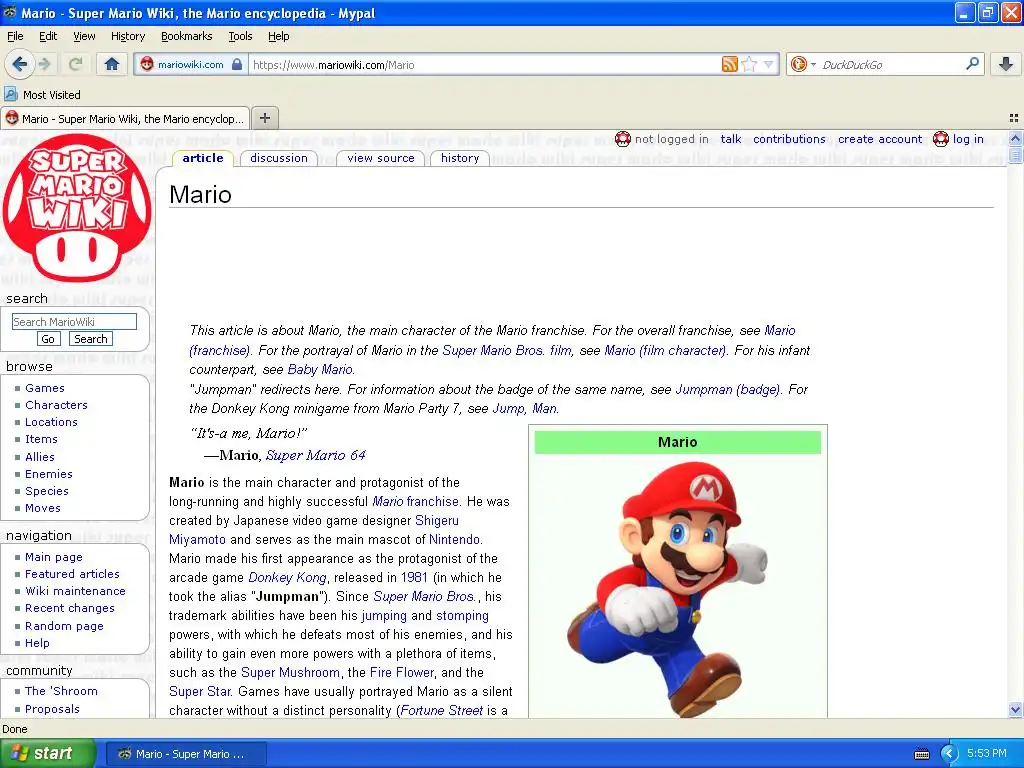Image resolution: width=1024 pixels, height=768 pixels.
Task: Subscribe using the RSS feed icon
Action: coord(729,64)
